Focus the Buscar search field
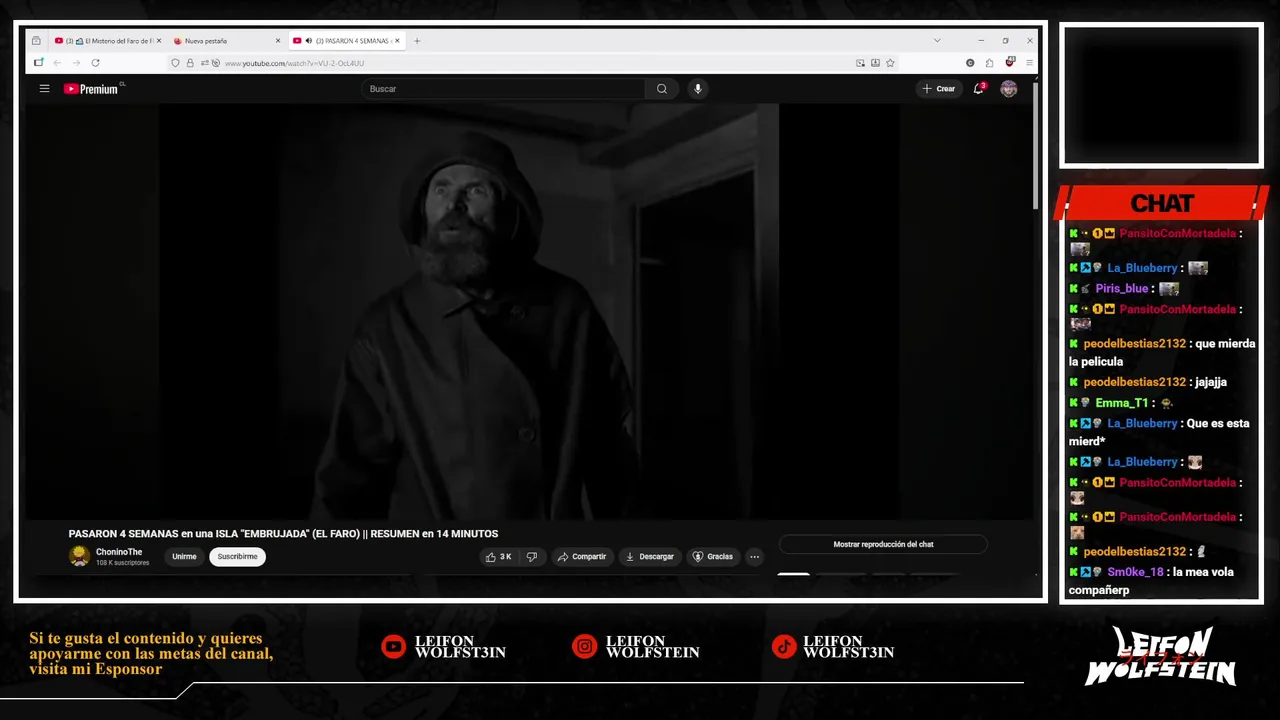This screenshot has height=720, width=1280. click(x=504, y=89)
